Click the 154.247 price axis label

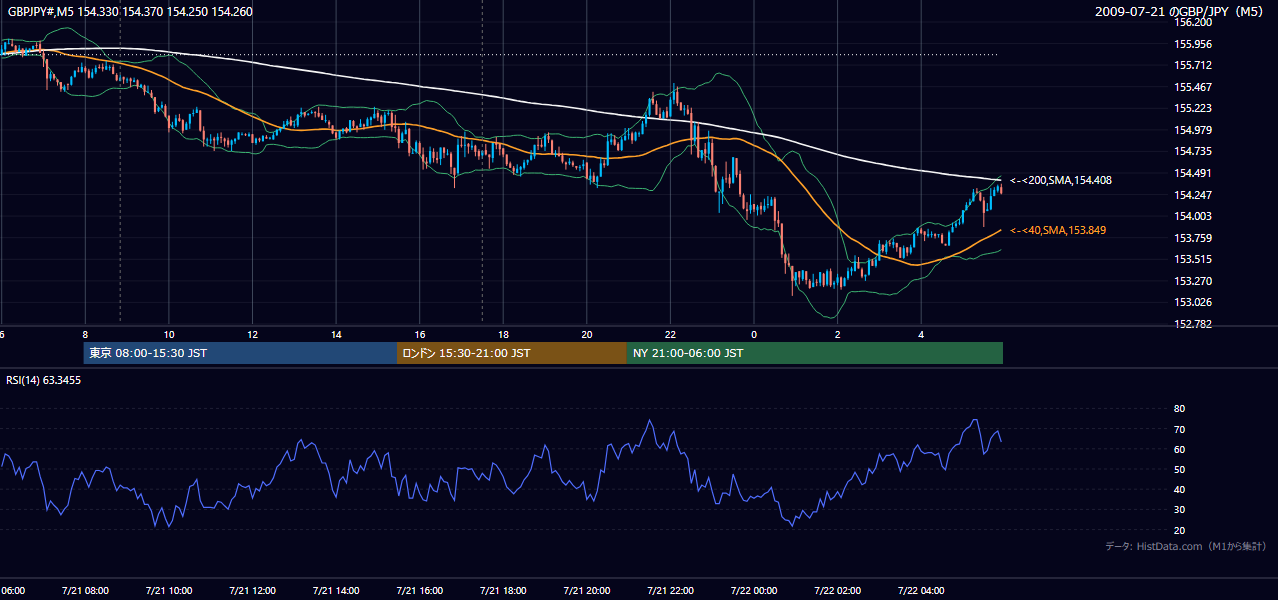1192,195
